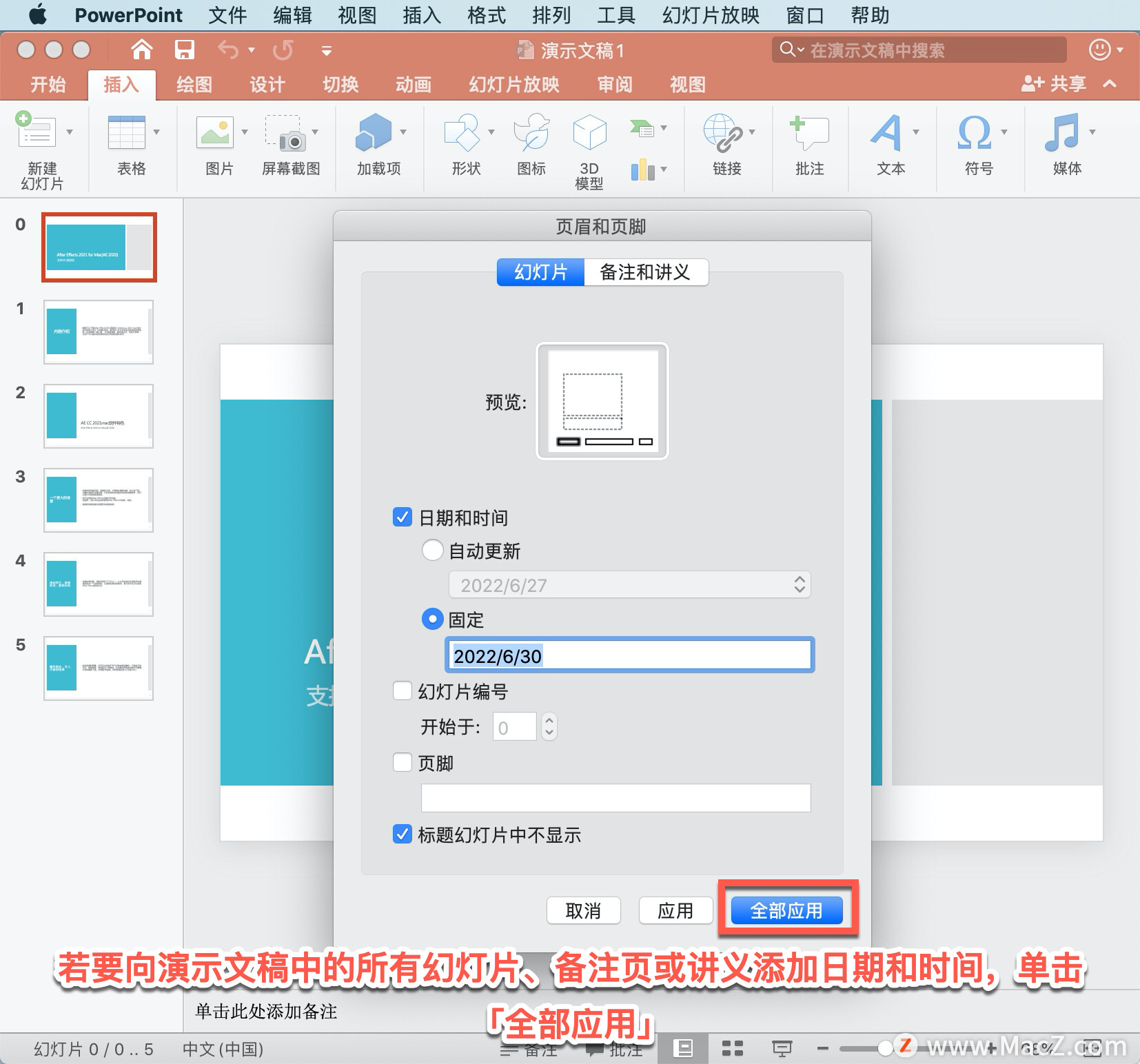Click the SmartArt icon
1140x1064 pixels.
(642, 128)
